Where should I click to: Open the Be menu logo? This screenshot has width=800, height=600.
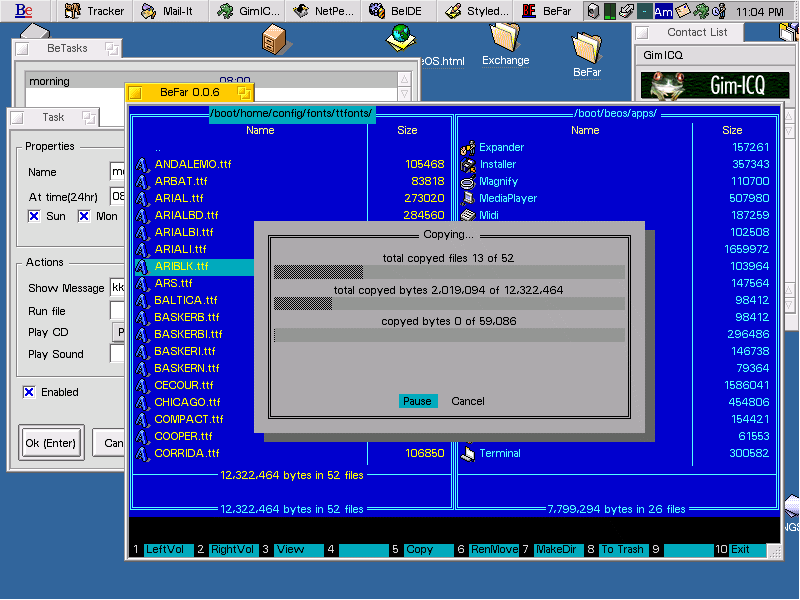pyautogui.click(x=24, y=10)
